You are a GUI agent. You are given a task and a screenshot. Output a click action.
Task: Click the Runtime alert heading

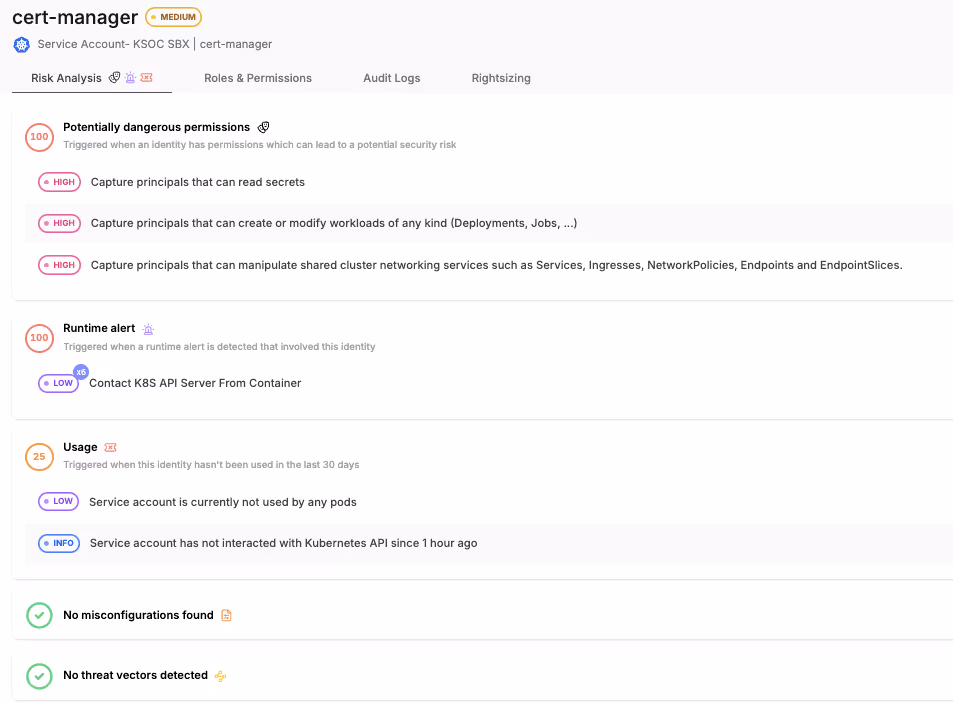[x=99, y=328]
